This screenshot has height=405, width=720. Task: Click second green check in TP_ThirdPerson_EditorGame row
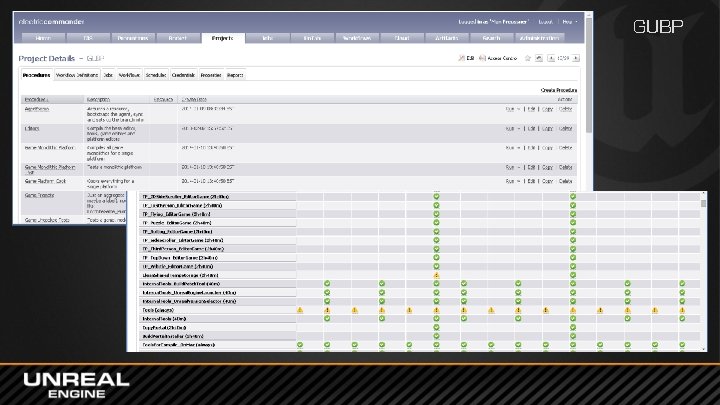click(x=573, y=249)
